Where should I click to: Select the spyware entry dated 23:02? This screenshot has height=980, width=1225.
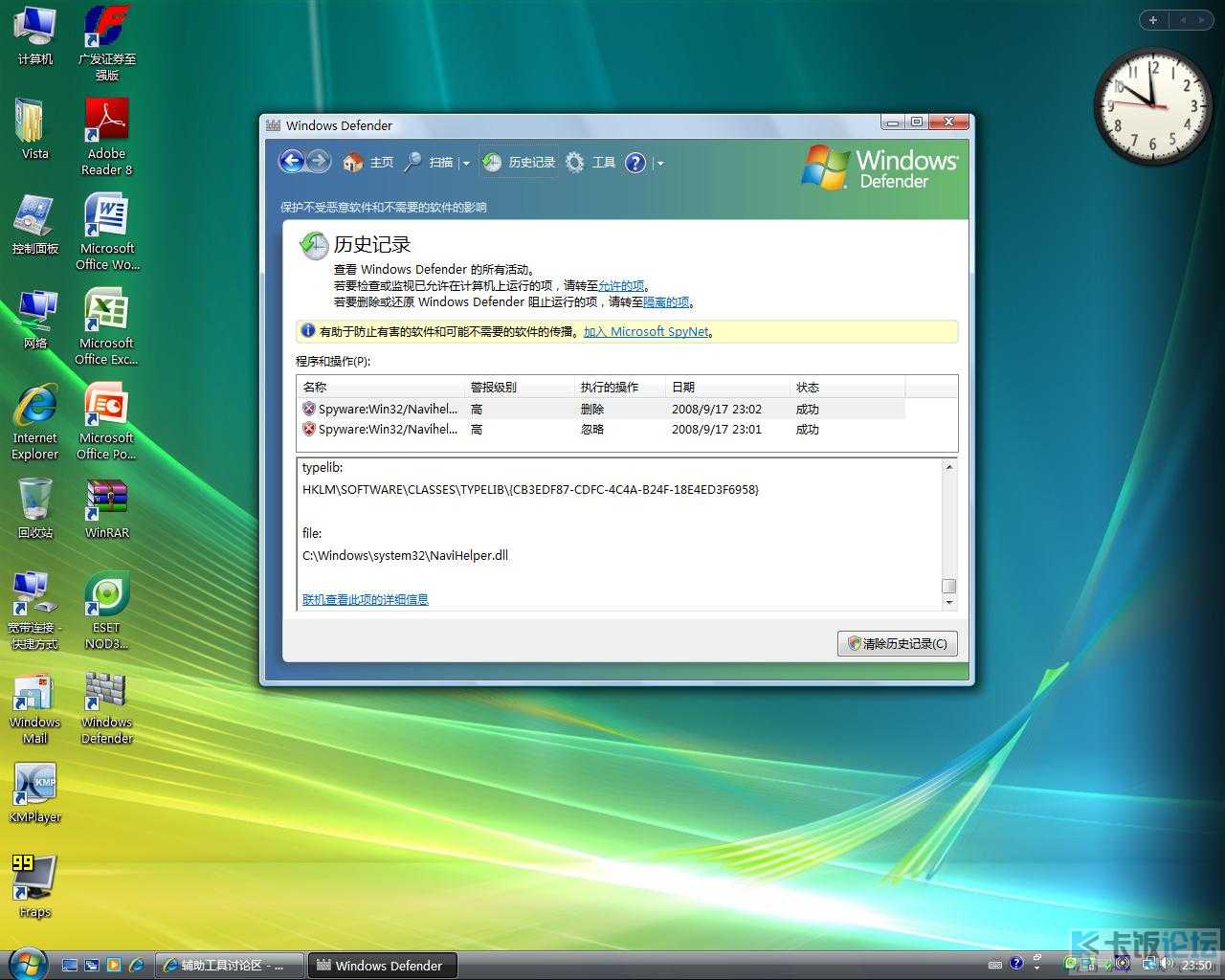601,409
